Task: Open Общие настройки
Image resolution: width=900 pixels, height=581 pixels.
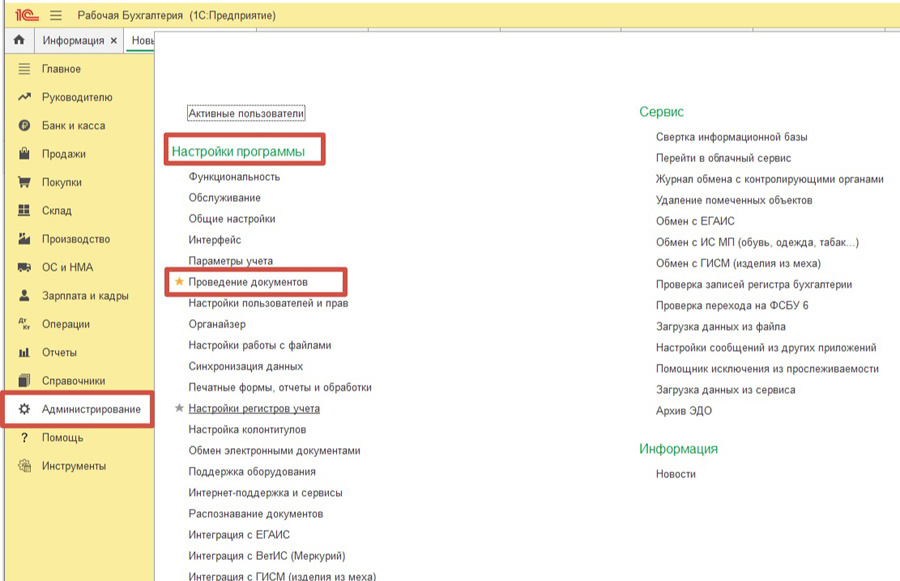Action: (x=232, y=219)
